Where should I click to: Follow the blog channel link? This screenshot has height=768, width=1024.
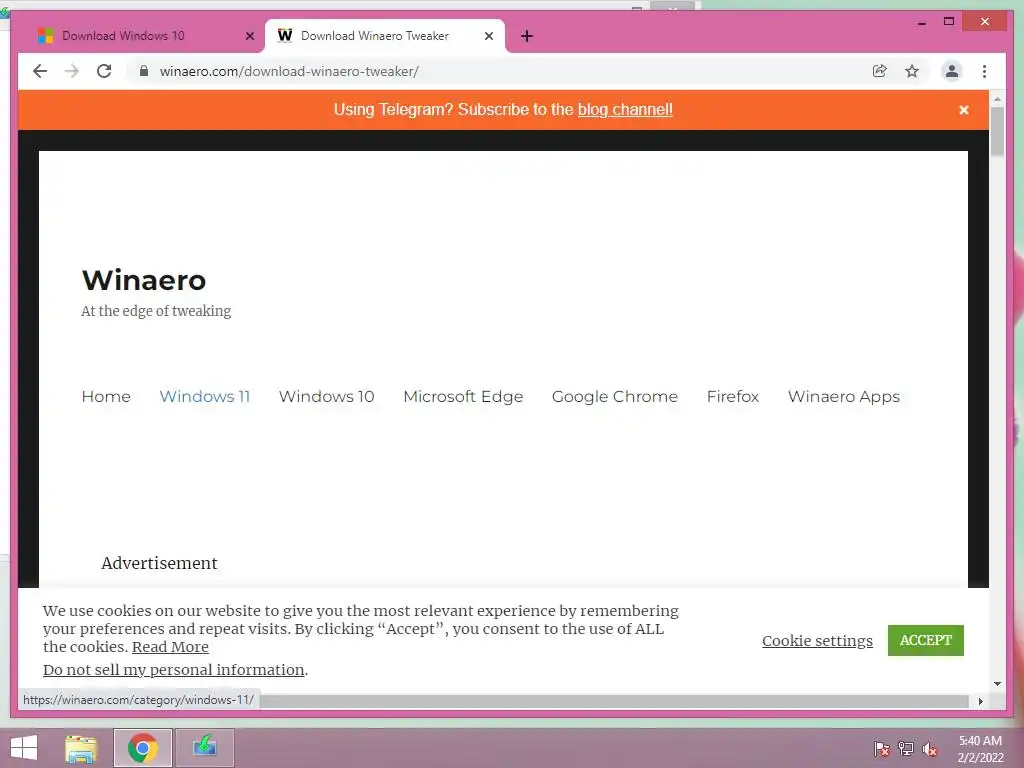pyautogui.click(x=625, y=110)
